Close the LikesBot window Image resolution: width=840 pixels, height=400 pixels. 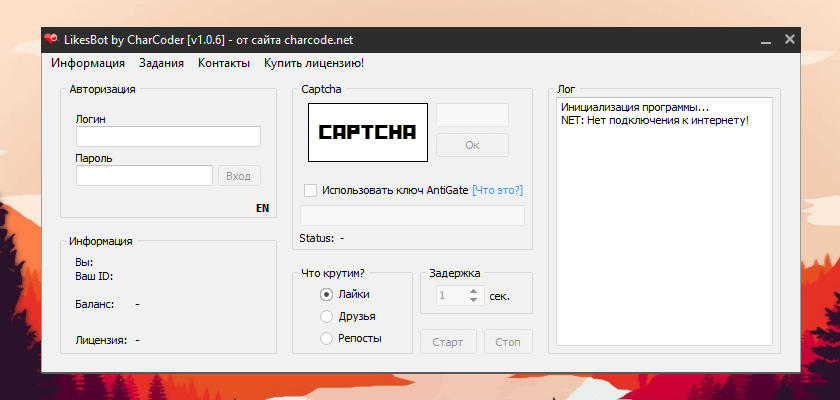coord(790,40)
